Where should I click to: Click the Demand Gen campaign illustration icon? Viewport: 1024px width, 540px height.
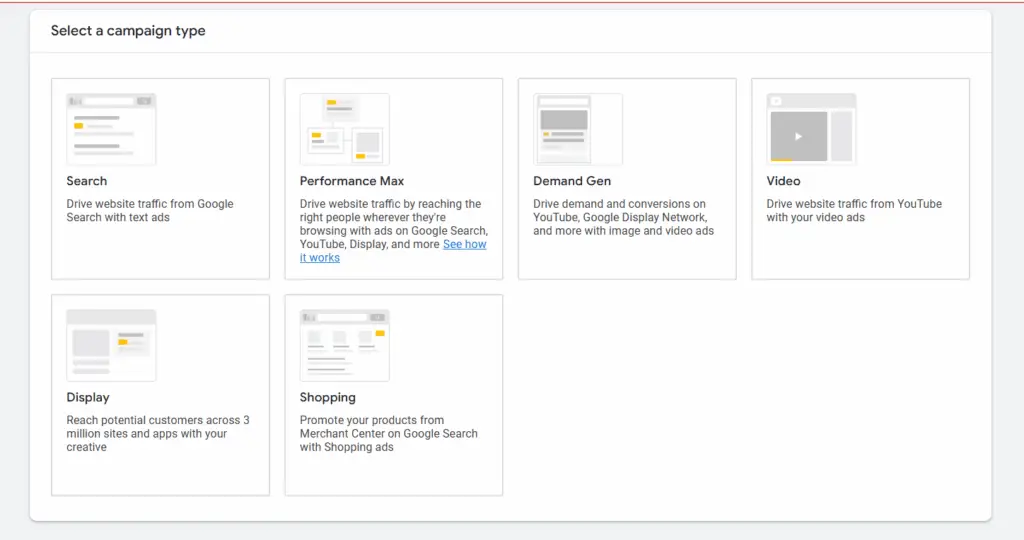[x=578, y=129]
